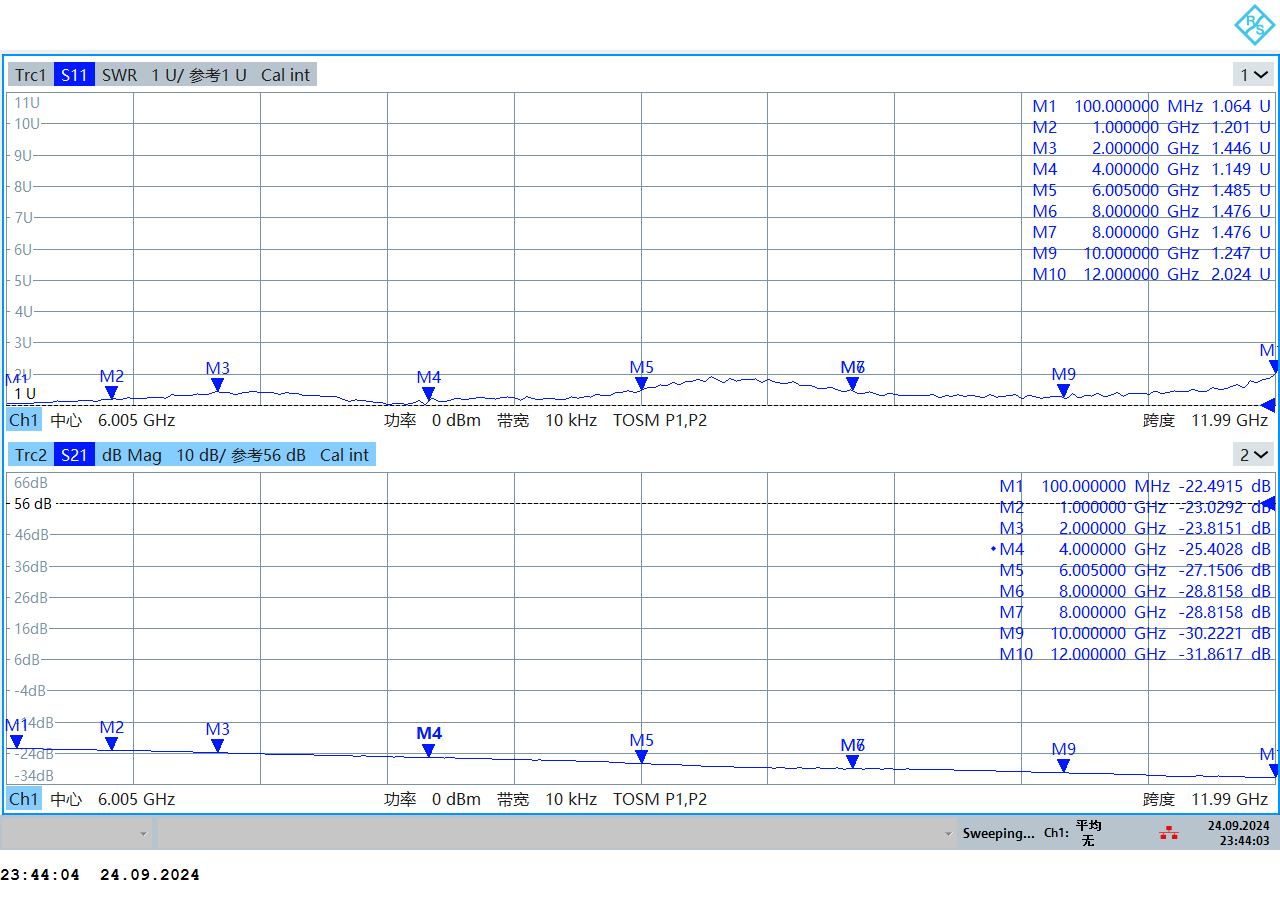The width and height of the screenshot is (1280, 900).
Task: Select marker M9 on the SWR trace
Action: pyautogui.click(x=1063, y=391)
